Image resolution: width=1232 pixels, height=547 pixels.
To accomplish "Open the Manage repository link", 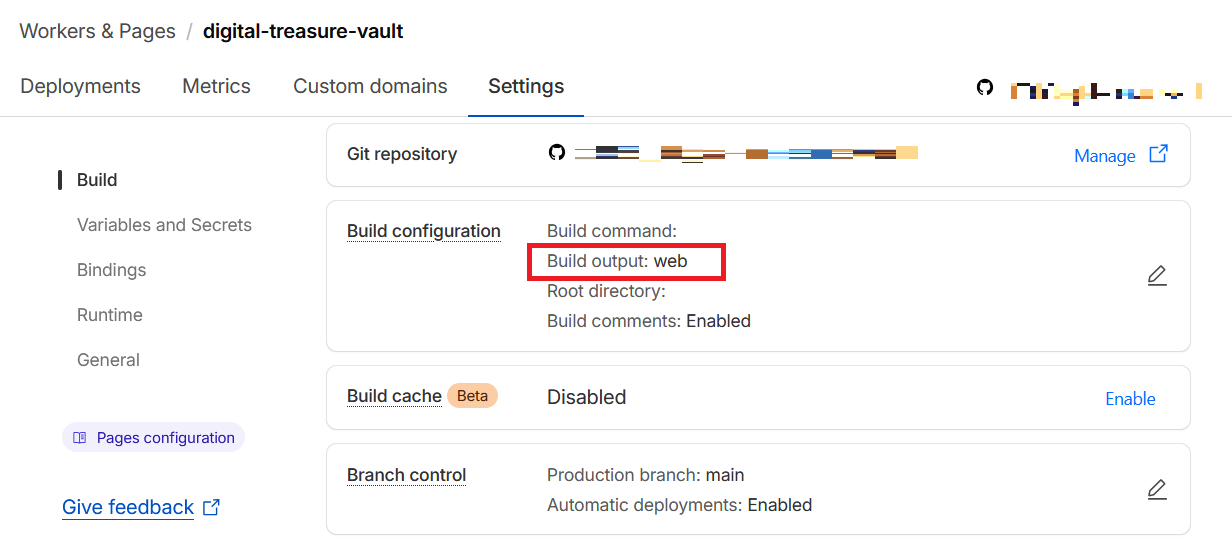I will [1104, 156].
